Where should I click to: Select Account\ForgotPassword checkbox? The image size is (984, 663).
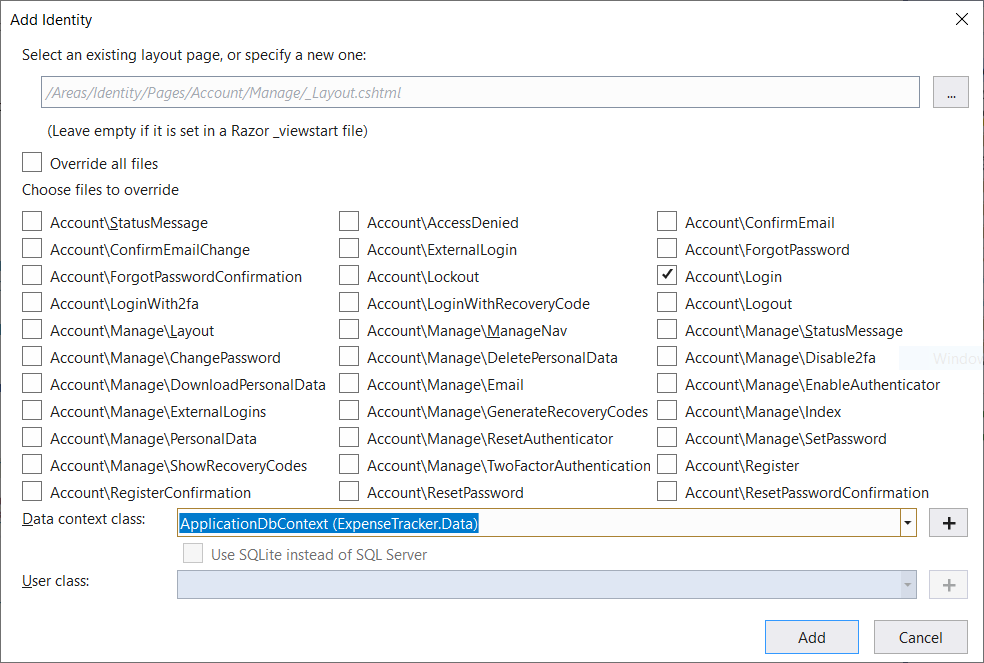[667, 249]
